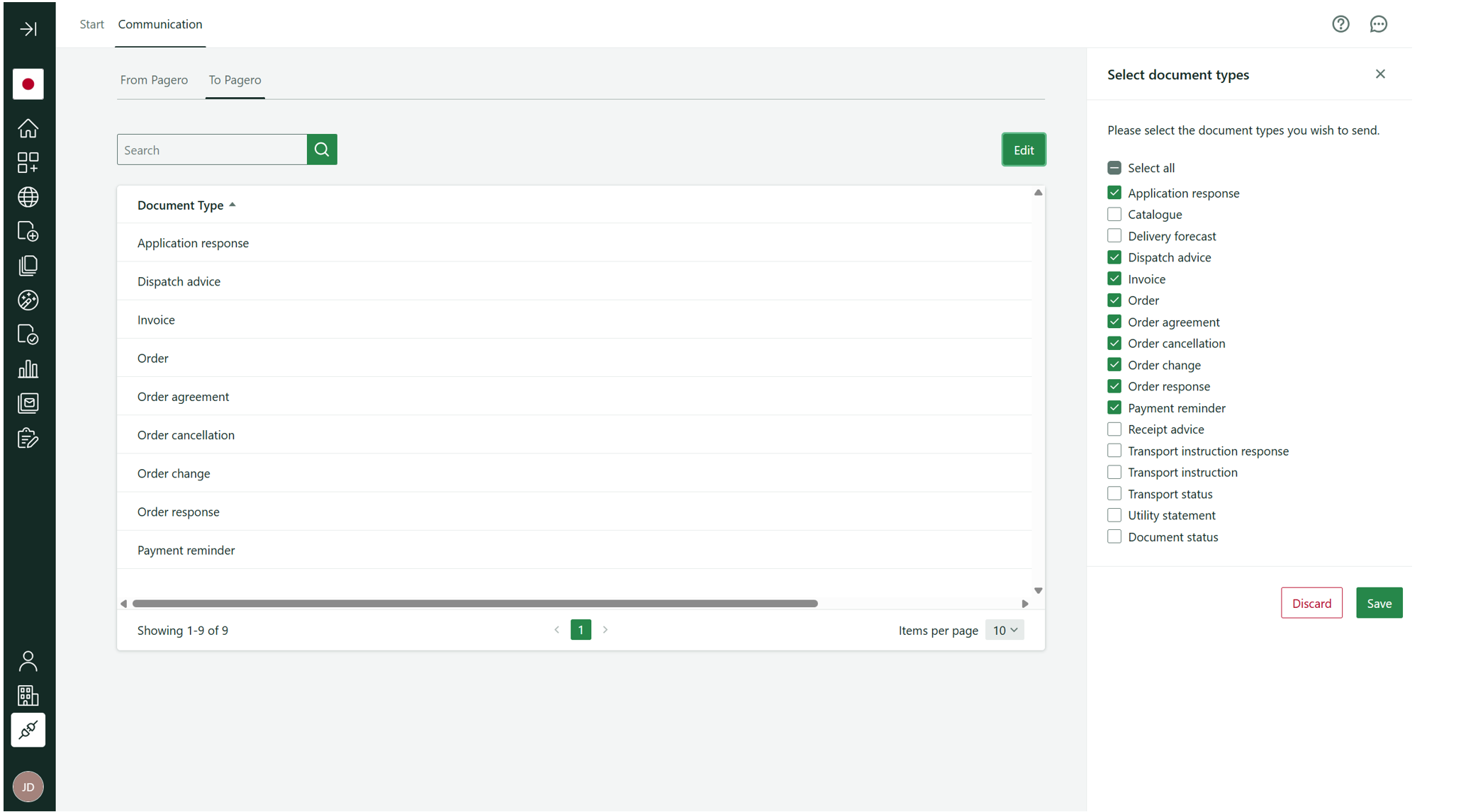Click the green search magnifier button
The width and height of the screenshot is (1478, 812).
click(x=322, y=150)
